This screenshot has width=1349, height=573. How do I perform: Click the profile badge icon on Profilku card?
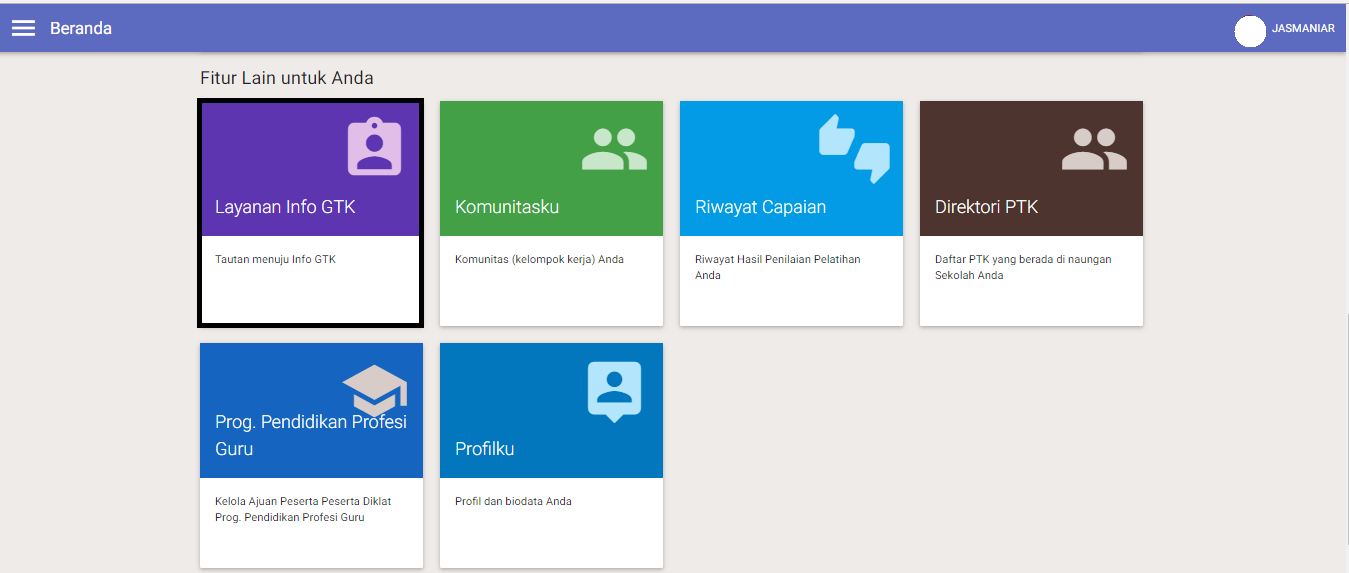pyautogui.click(x=614, y=390)
